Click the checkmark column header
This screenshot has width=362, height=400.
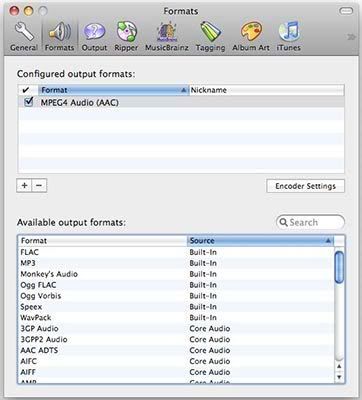26,90
